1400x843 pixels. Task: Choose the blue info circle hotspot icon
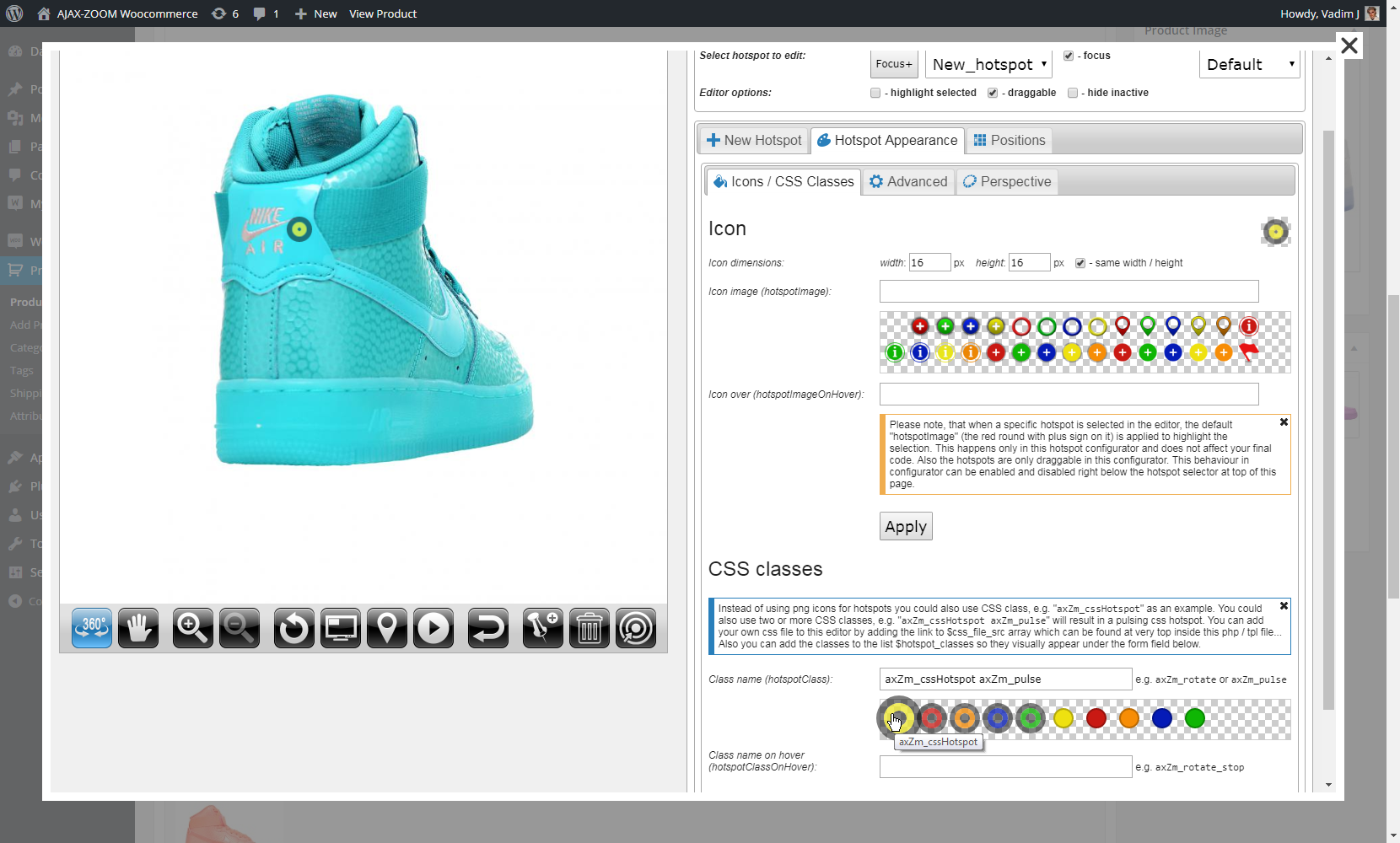tap(920, 352)
